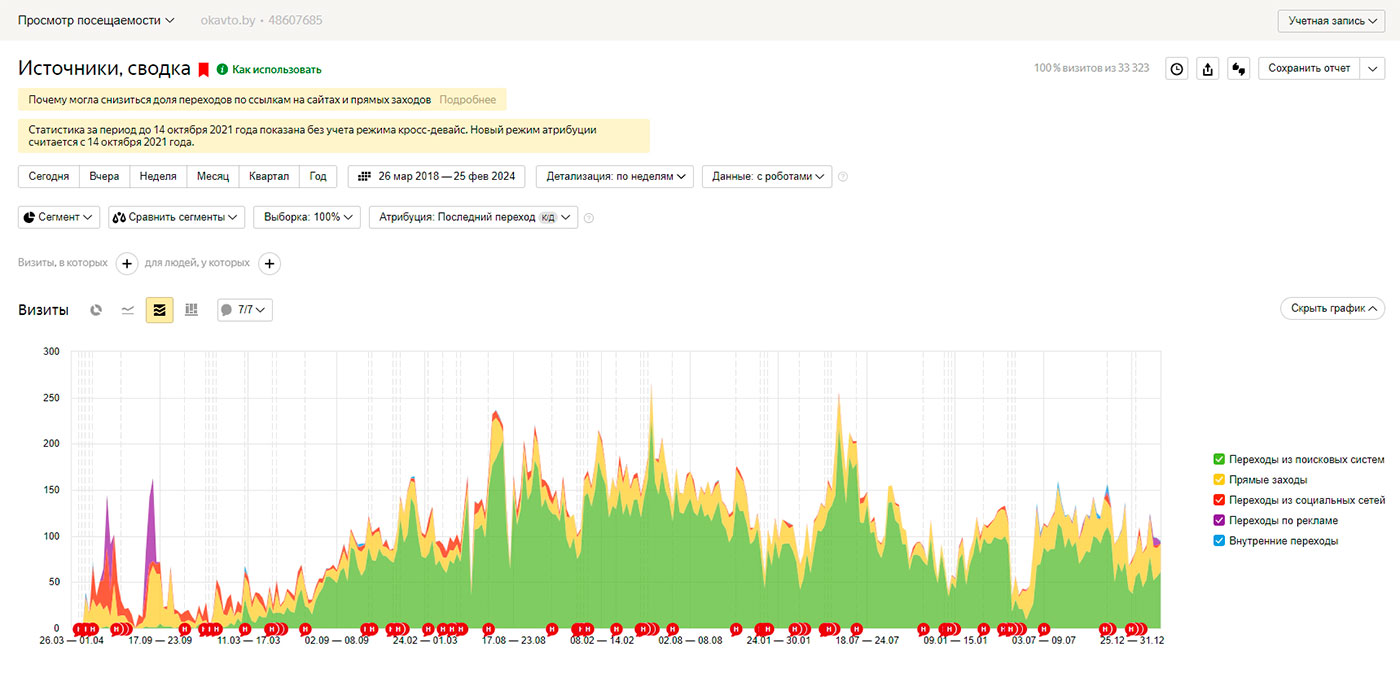The width and height of the screenshot is (1400, 693).
Task: Click the x-axis label 17.08 — 23.08
Action: [x=514, y=640]
